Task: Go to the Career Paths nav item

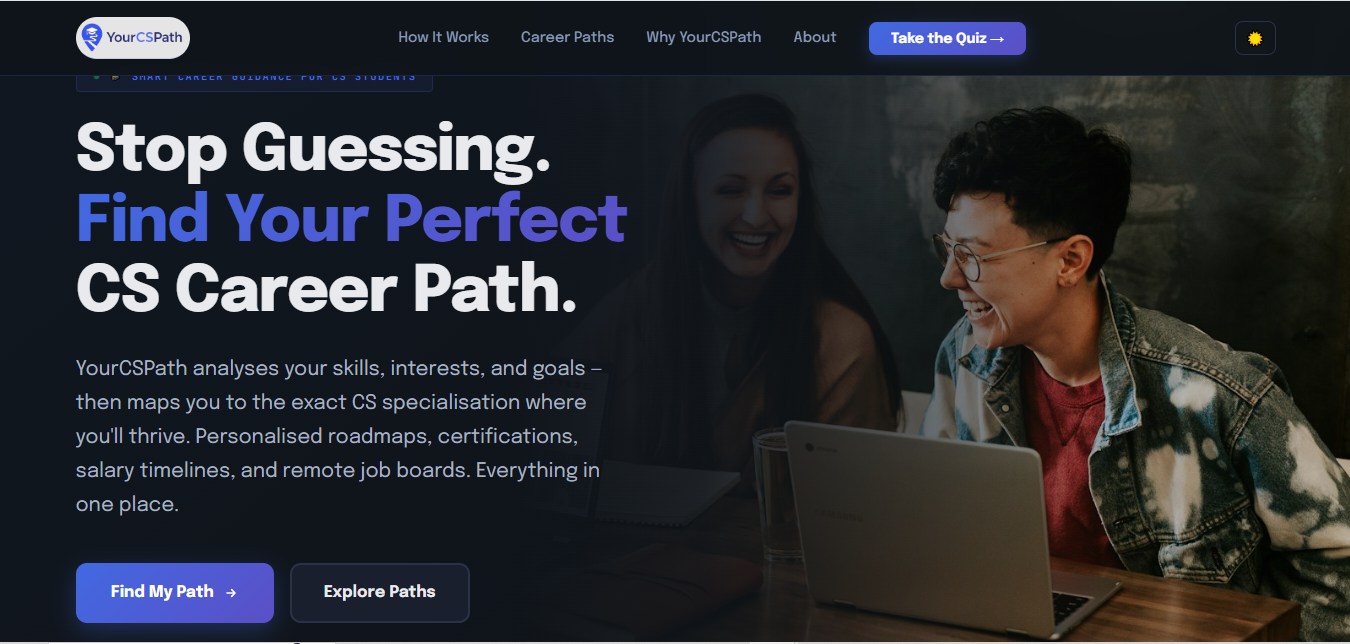Action: point(567,37)
